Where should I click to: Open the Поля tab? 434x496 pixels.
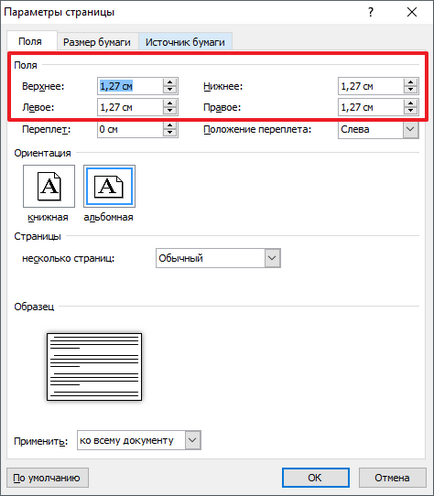pyautogui.click(x=30, y=41)
